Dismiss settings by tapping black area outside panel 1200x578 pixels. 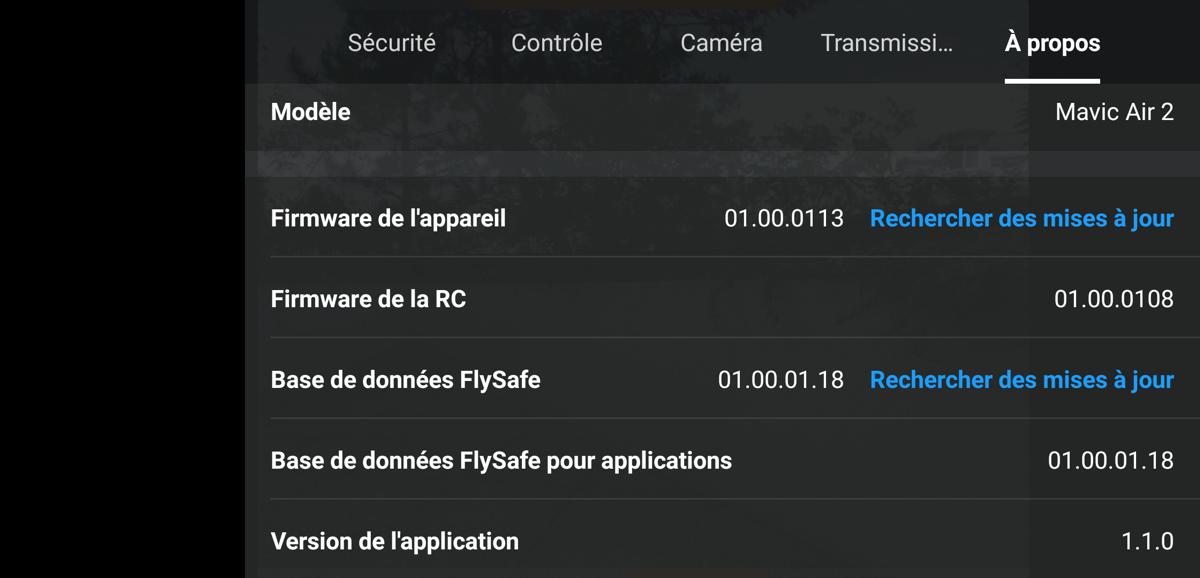122,289
